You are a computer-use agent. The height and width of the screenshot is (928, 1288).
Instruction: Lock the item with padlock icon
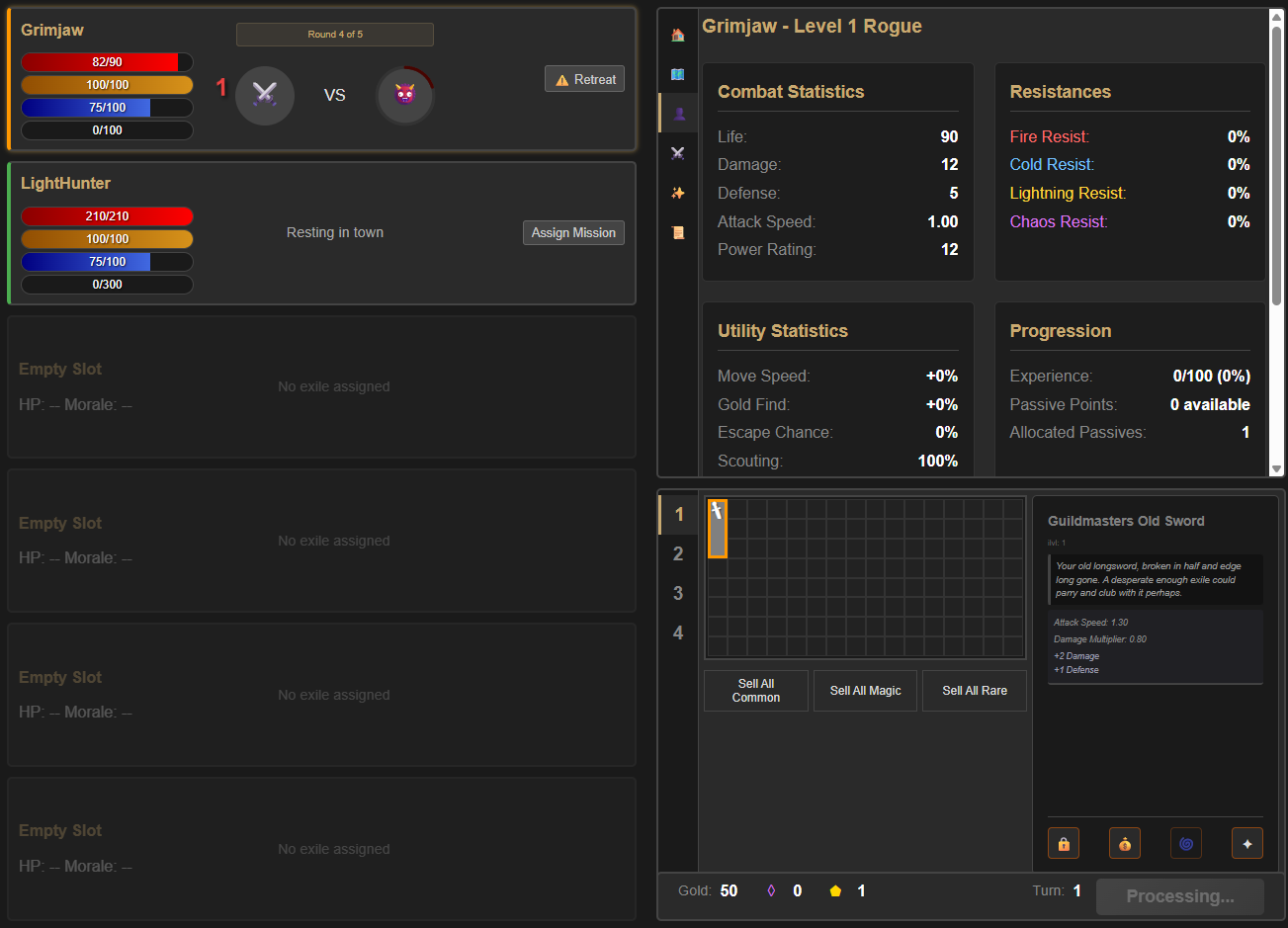tap(1064, 844)
